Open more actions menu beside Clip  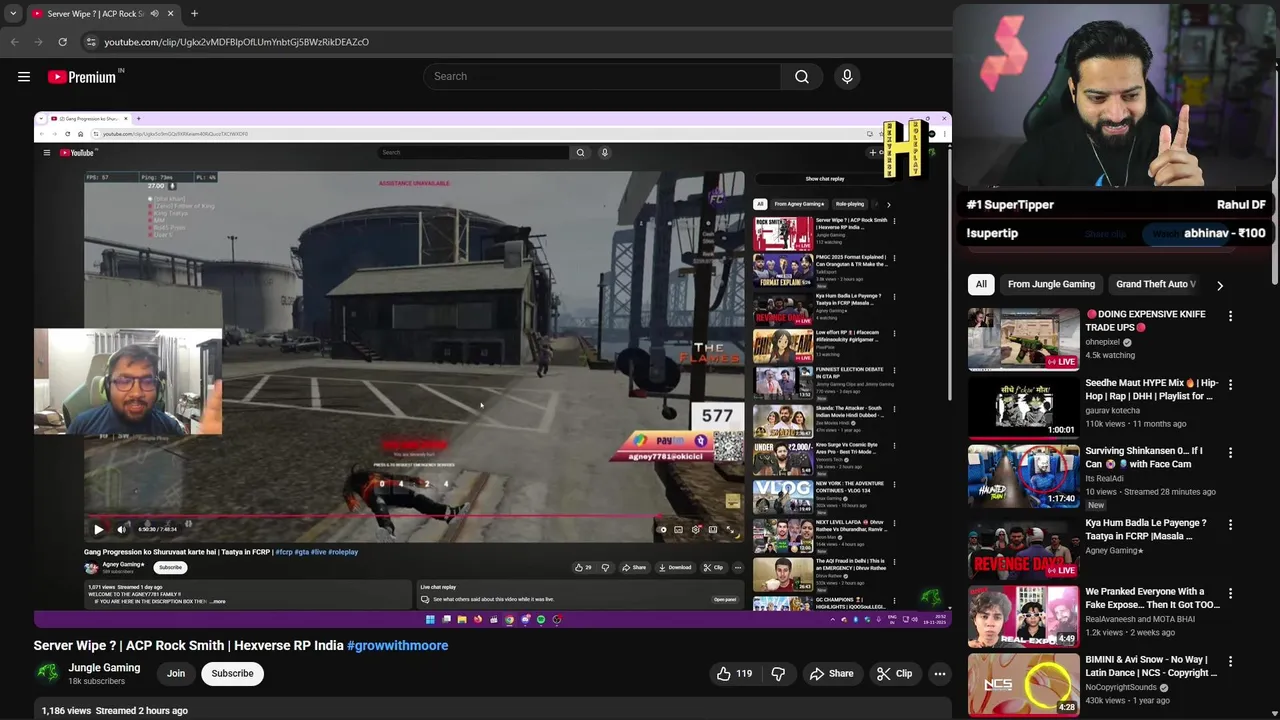coord(940,674)
